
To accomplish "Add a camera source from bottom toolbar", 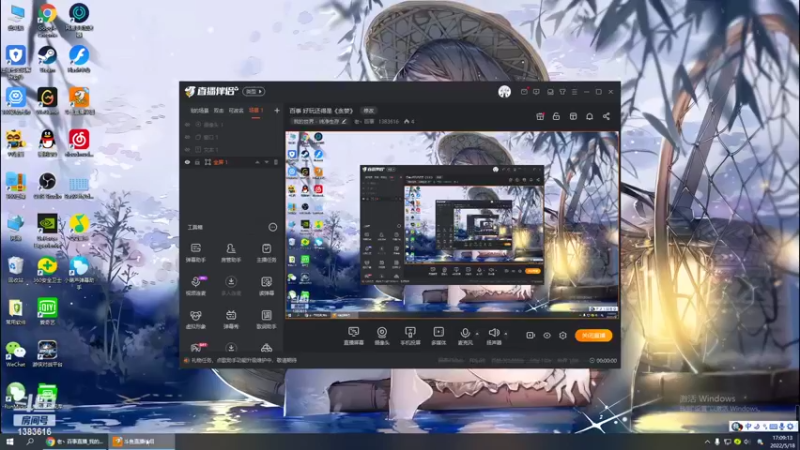I will [x=382, y=336].
